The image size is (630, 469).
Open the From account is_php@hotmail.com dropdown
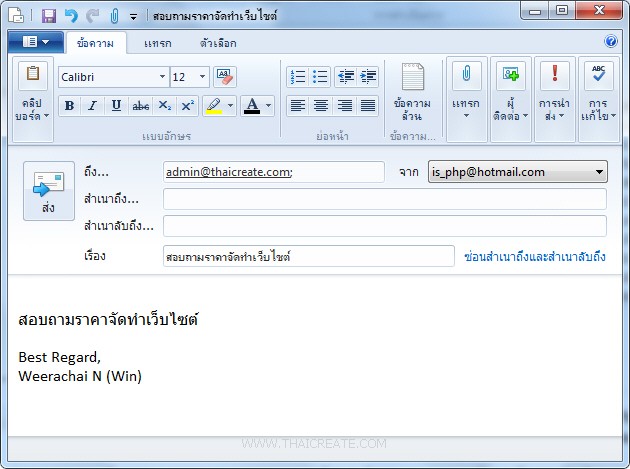[518, 172]
